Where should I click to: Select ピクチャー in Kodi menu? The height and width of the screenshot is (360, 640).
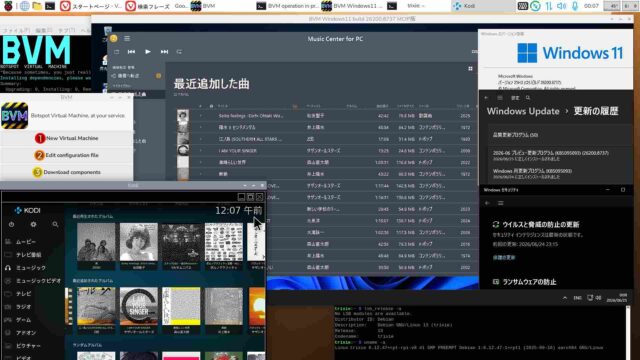pos(32,346)
